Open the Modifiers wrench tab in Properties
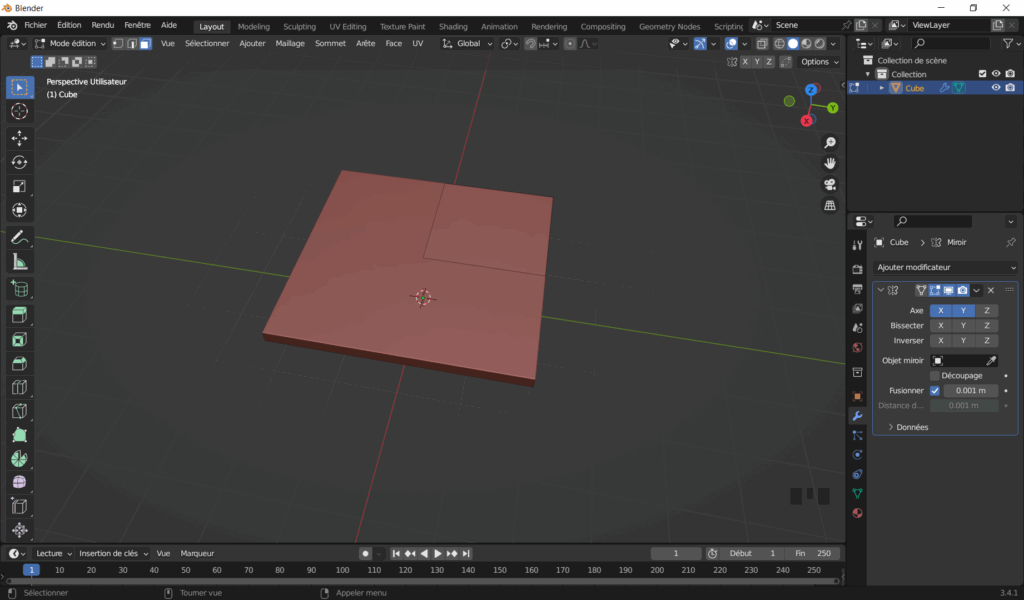1024x600 pixels. 857,416
